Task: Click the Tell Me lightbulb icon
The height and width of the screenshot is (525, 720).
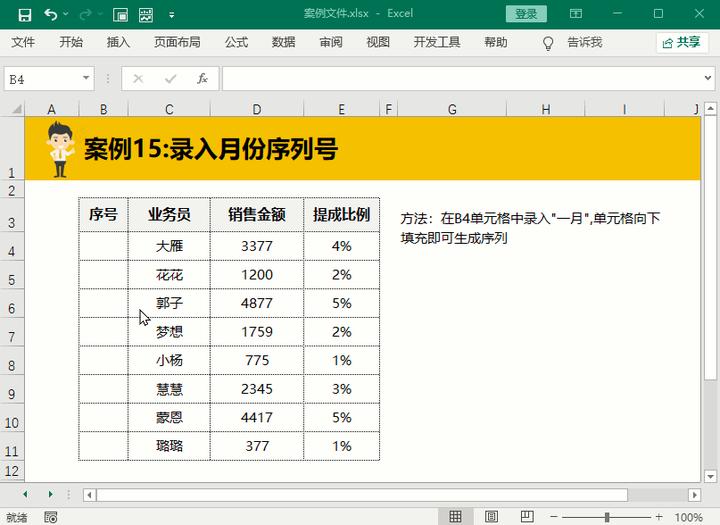Action: tap(548, 43)
